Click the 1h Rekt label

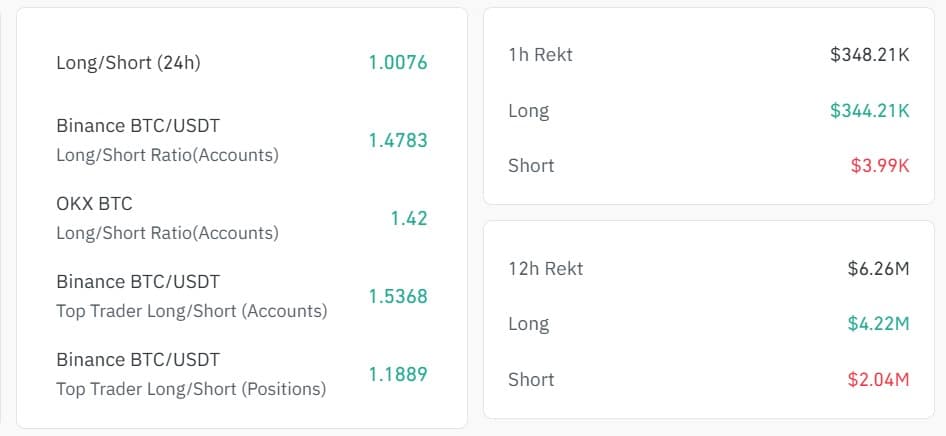pos(541,55)
